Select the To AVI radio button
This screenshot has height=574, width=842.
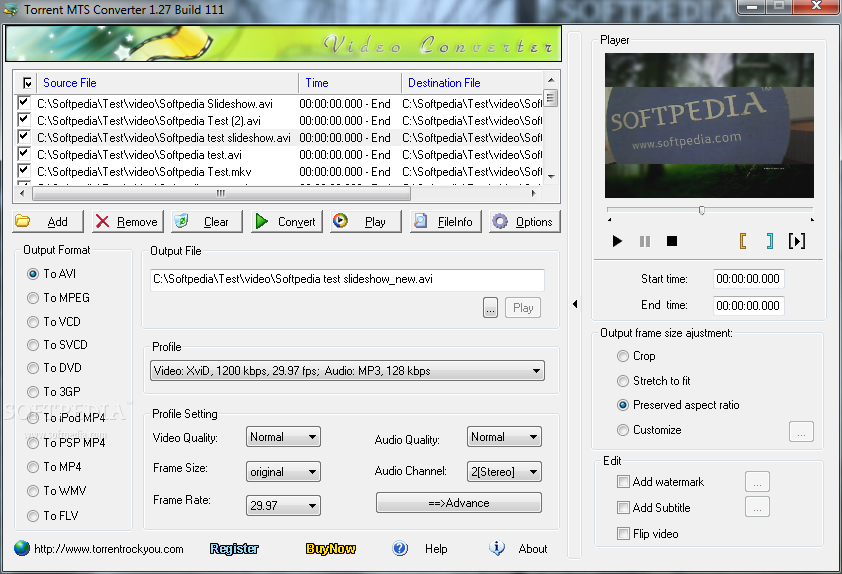pos(33,274)
